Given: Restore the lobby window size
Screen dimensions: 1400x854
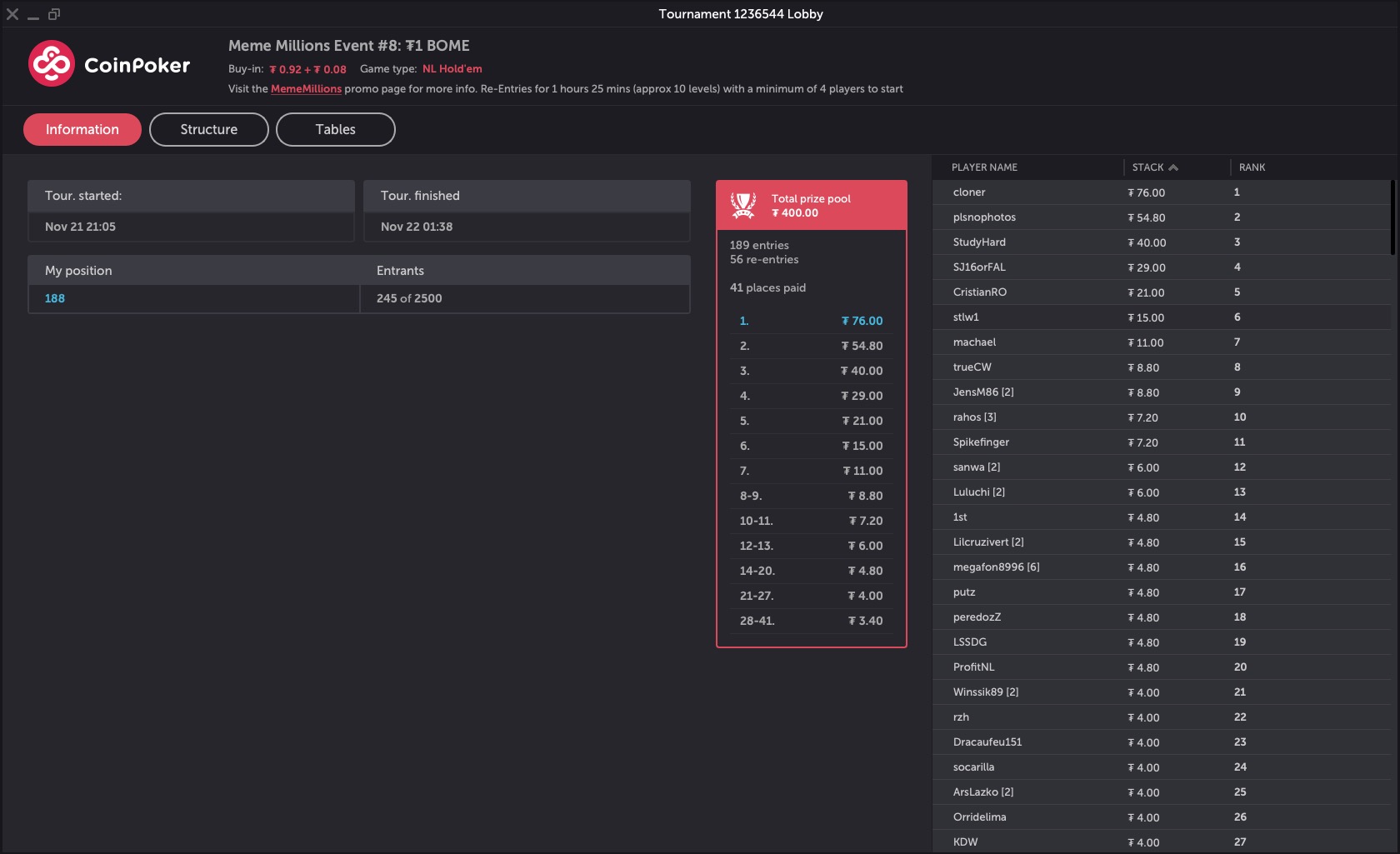Looking at the screenshot, I should click(54, 14).
